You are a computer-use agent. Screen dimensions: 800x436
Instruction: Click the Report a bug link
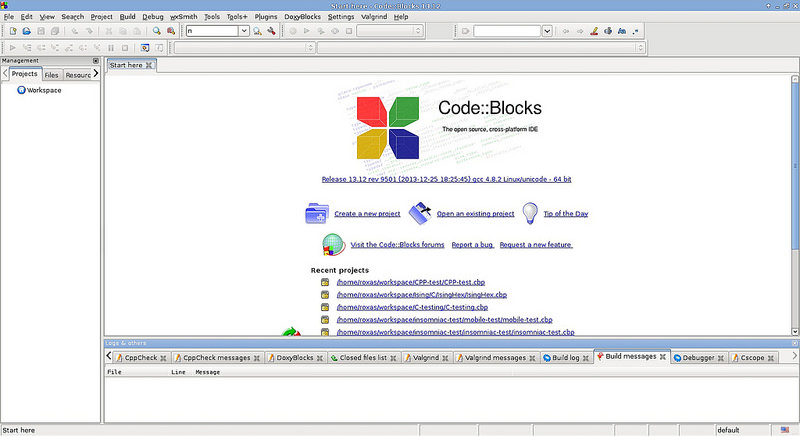point(471,244)
